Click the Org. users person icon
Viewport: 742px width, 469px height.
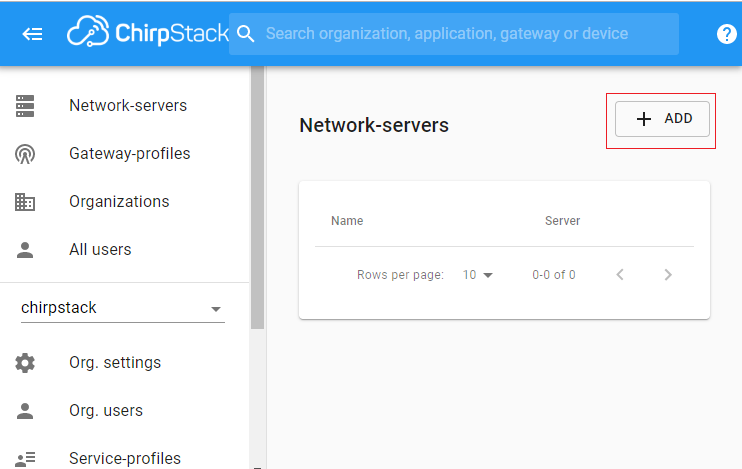tap(25, 411)
